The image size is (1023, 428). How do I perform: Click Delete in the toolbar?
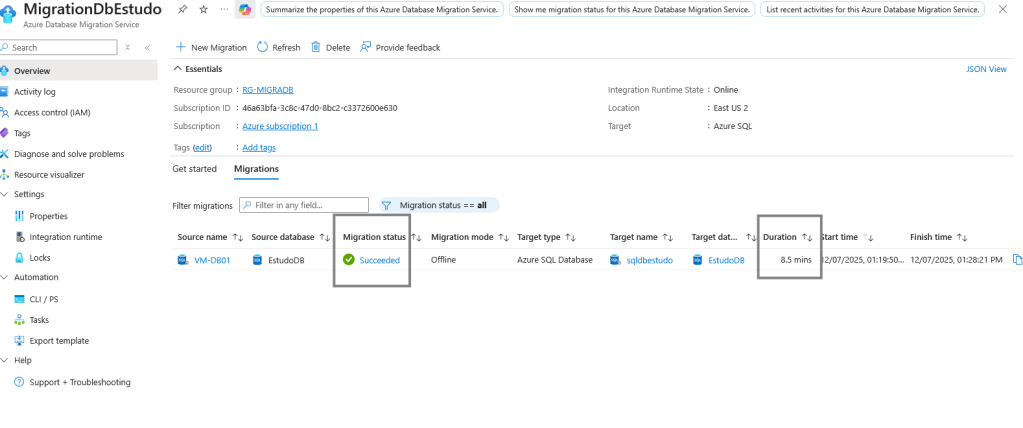pyautogui.click(x=330, y=47)
